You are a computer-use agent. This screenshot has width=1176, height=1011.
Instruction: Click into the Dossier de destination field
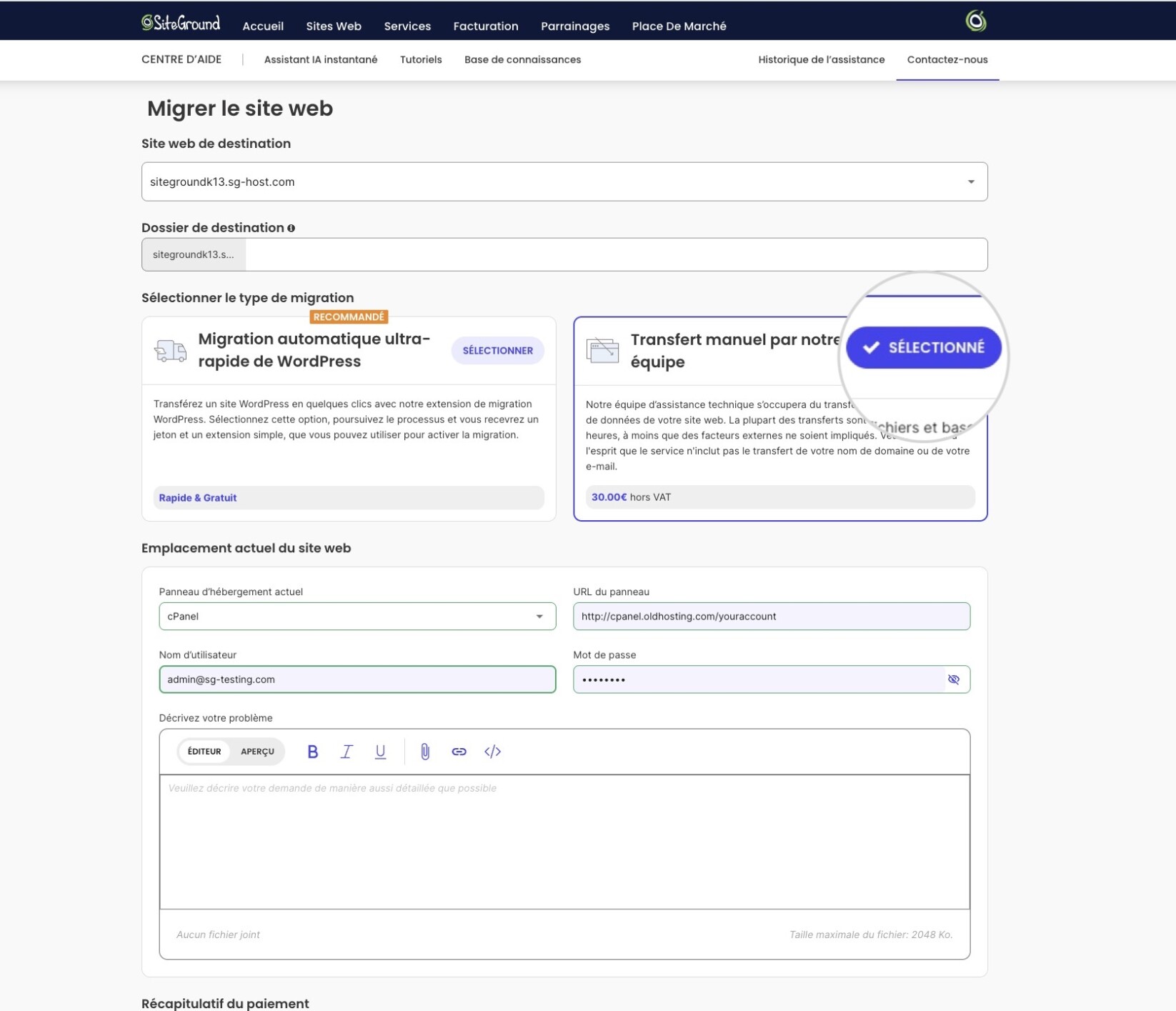tap(616, 255)
